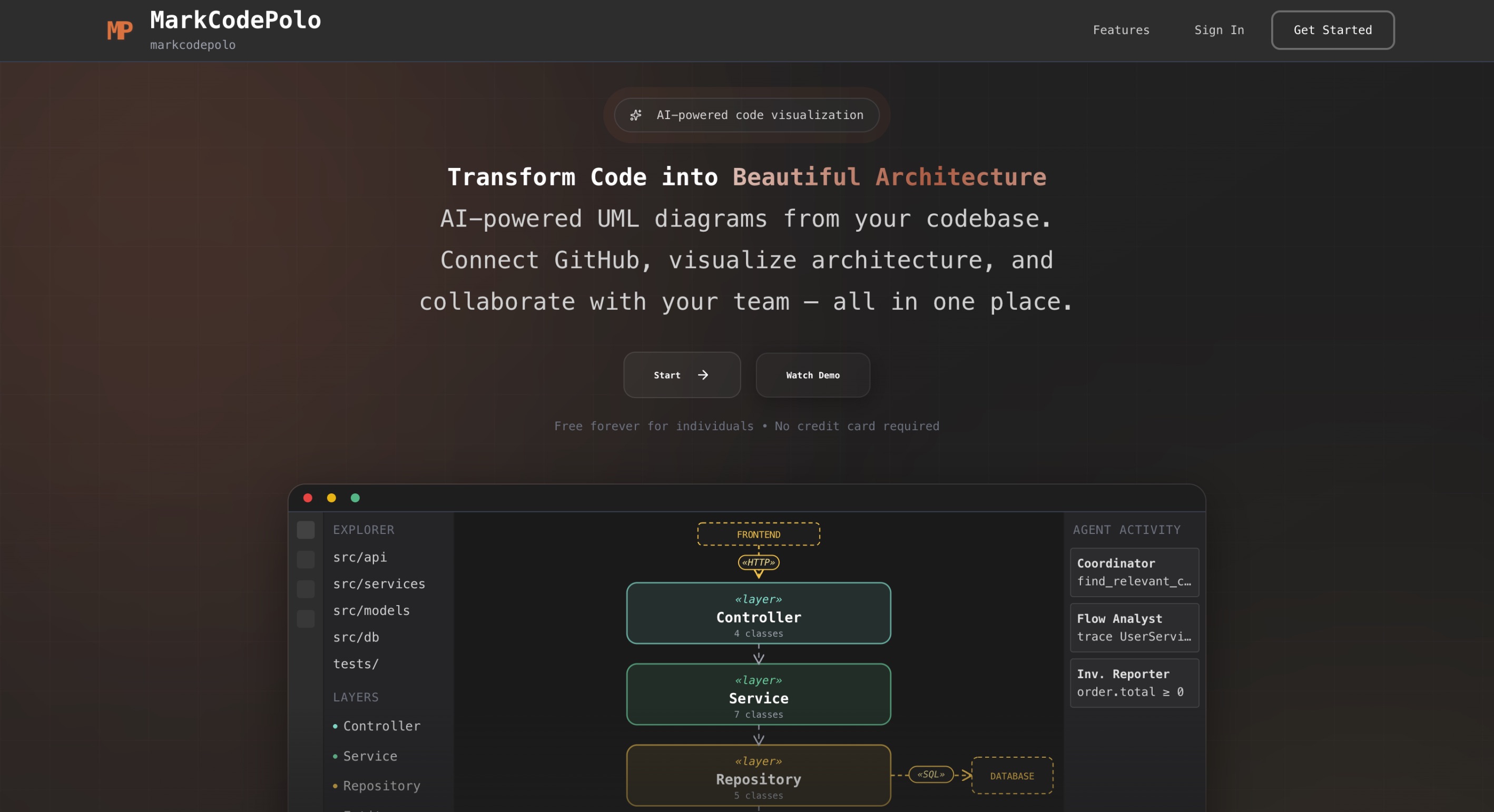
Task: Click the Controller layer box in diagram
Action: pos(758,613)
